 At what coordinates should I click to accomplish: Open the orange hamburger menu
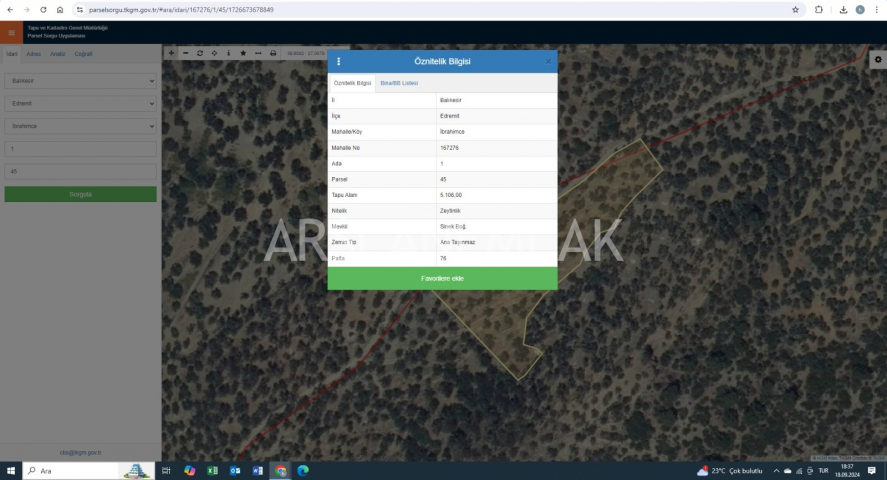12,32
